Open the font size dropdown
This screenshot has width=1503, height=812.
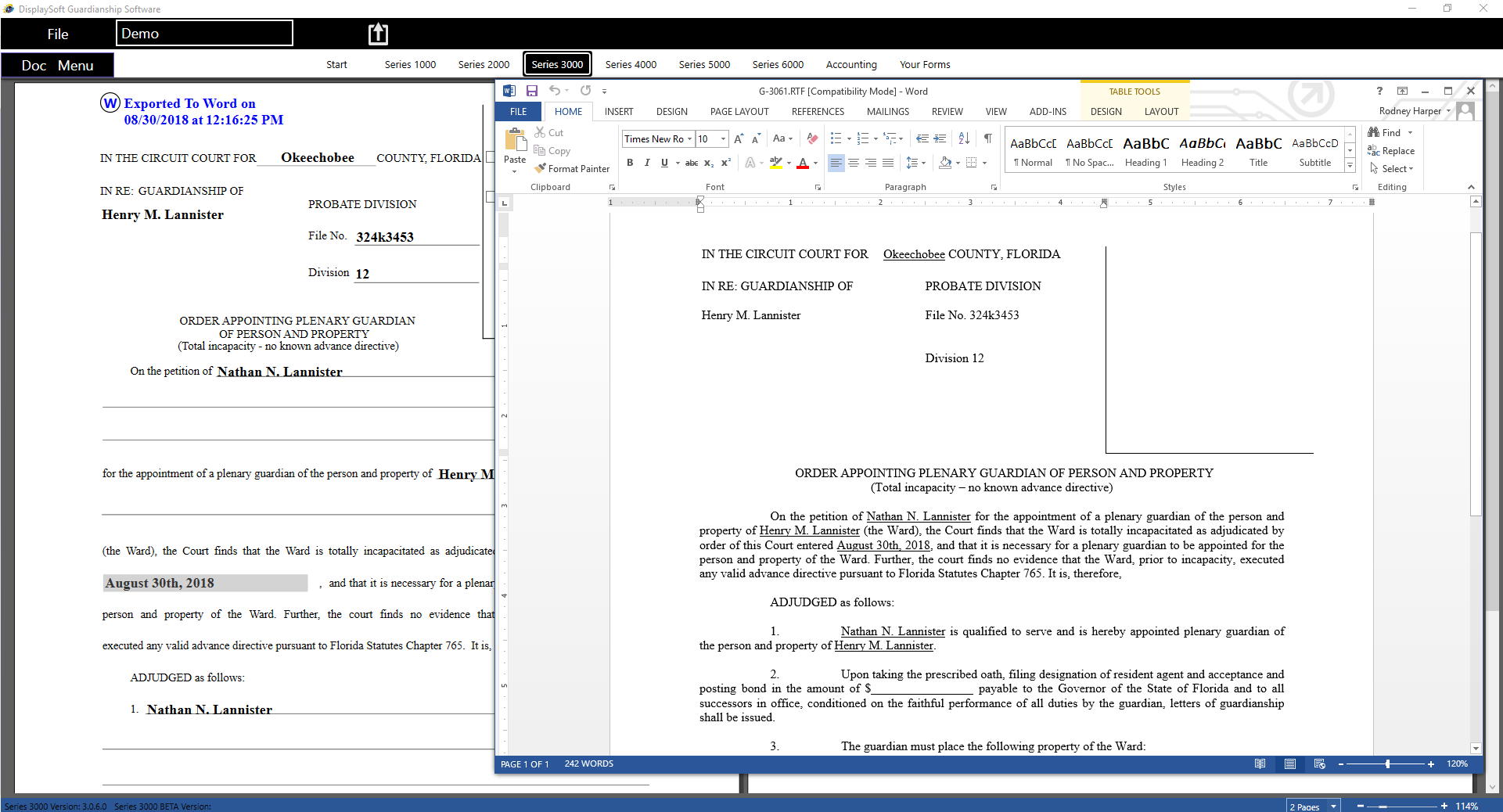click(x=723, y=139)
